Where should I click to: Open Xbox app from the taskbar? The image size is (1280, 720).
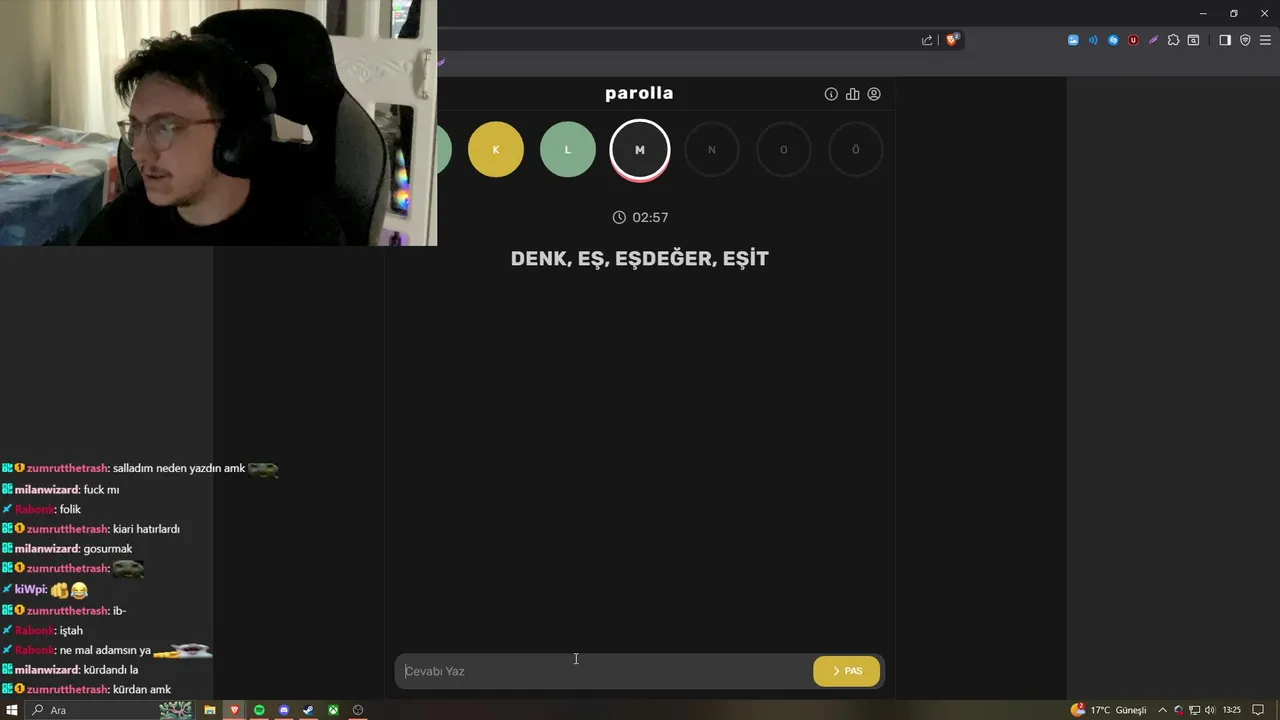(x=333, y=710)
